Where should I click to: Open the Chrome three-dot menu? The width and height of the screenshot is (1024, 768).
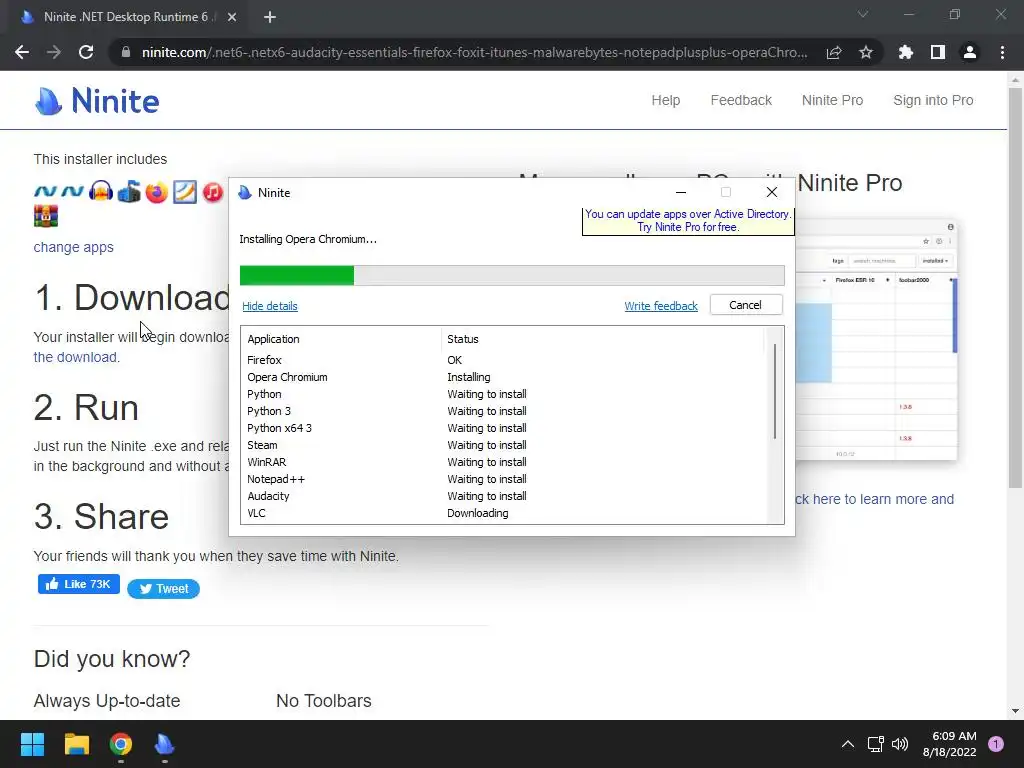[x=1002, y=52]
